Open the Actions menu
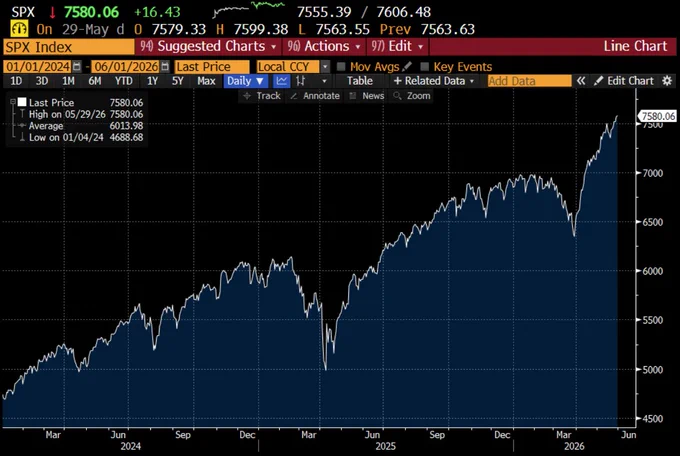Viewport: 680px width, 456px height. (x=324, y=46)
